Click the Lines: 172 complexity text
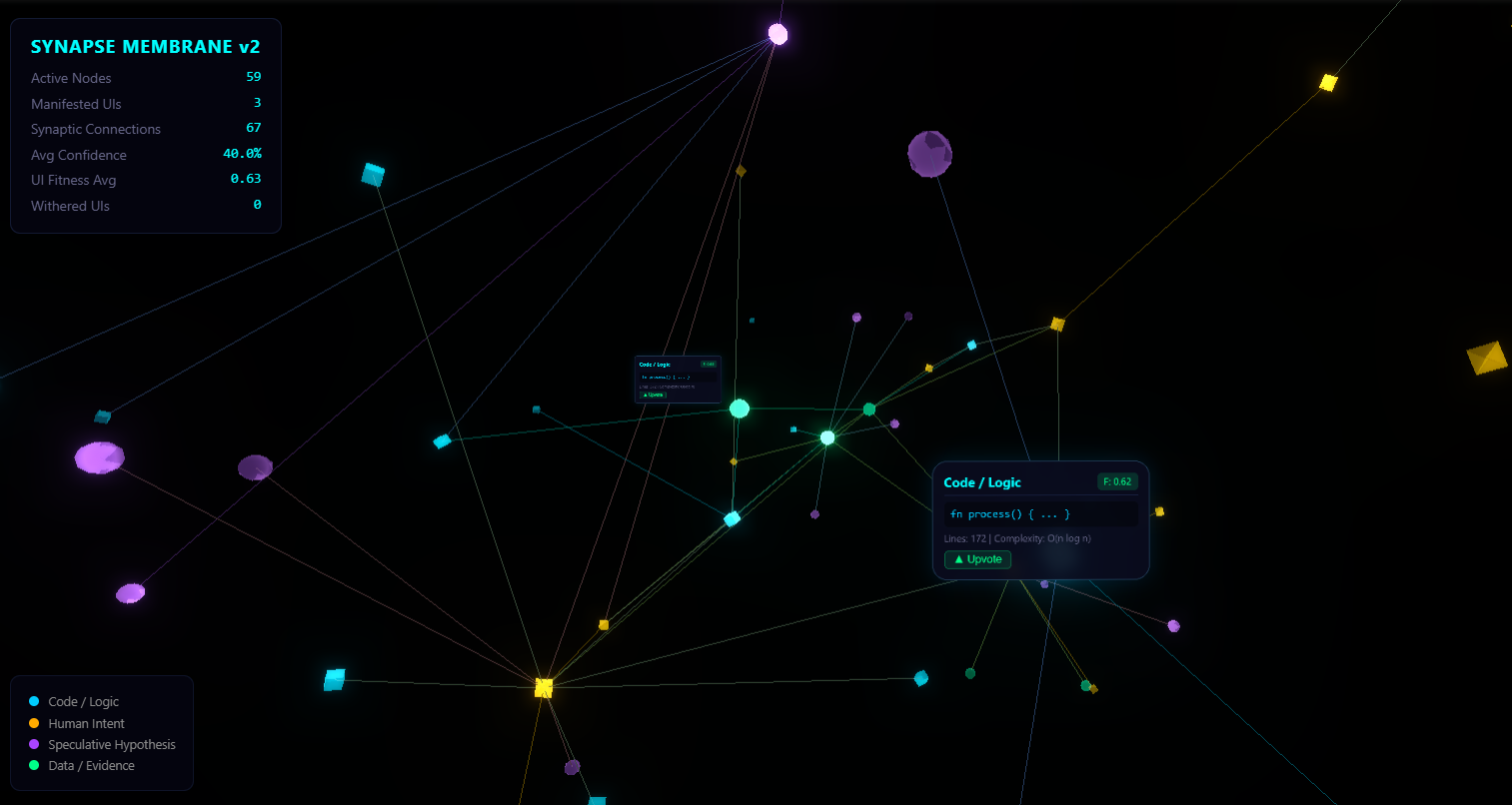This screenshot has width=1512, height=805. (1017, 538)
